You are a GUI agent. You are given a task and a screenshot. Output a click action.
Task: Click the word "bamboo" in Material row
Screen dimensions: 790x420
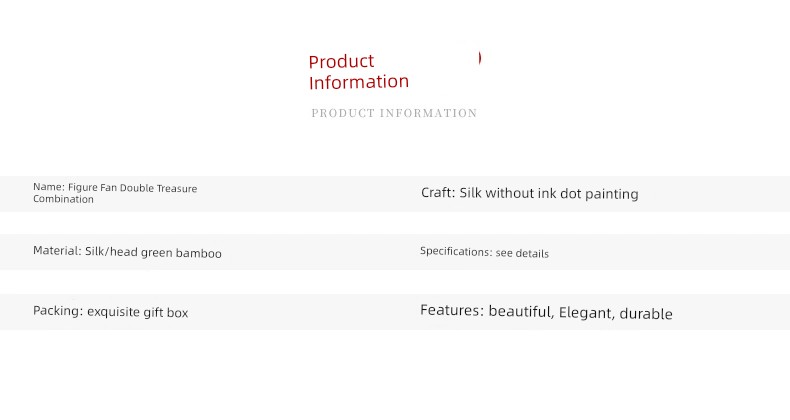pyautogui.click(x=199, y=253)
